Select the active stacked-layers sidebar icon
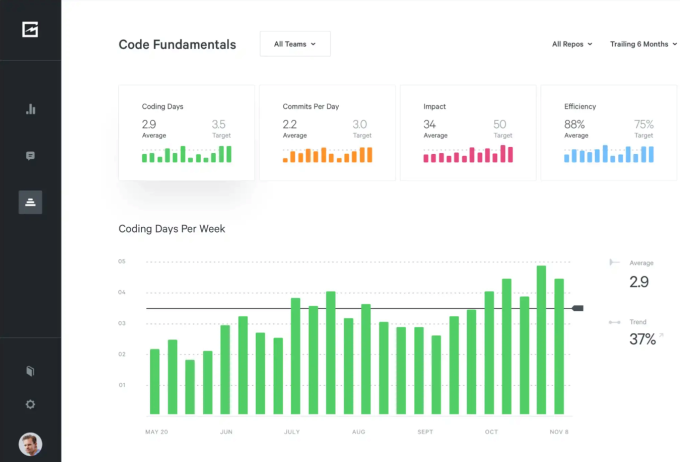 pos(30,201)
